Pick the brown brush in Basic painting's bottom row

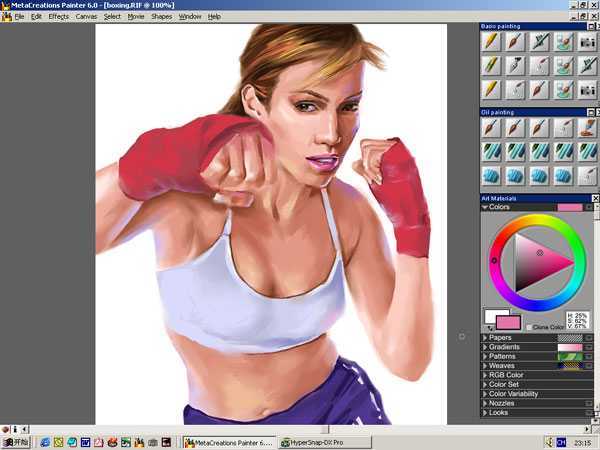point(539,90)
